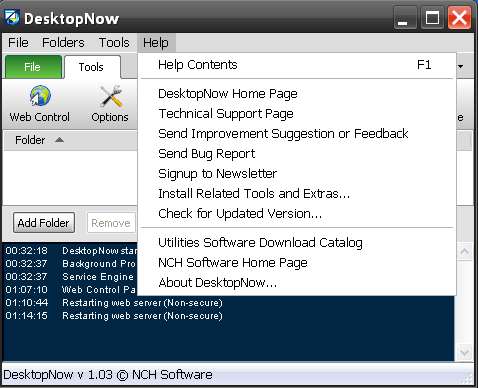
Task: Open the Folders menu
Action: (63, 43)
